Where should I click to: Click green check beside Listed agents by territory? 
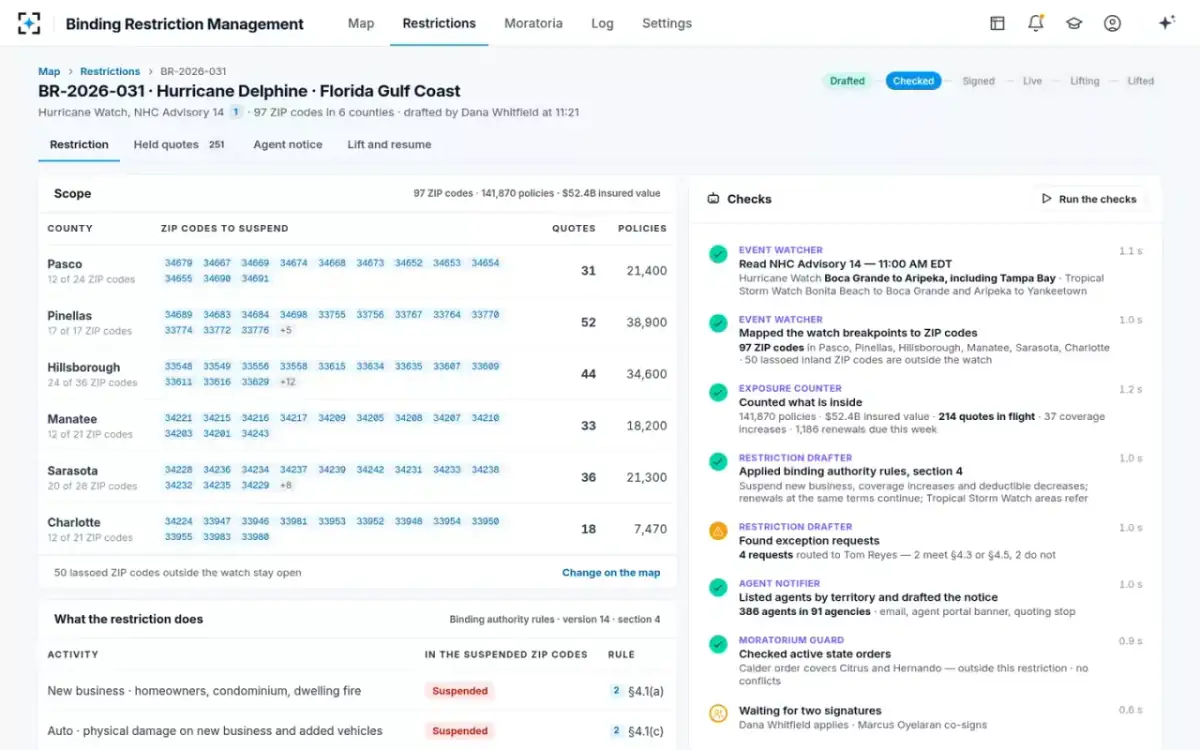click(x=718, y=587)
